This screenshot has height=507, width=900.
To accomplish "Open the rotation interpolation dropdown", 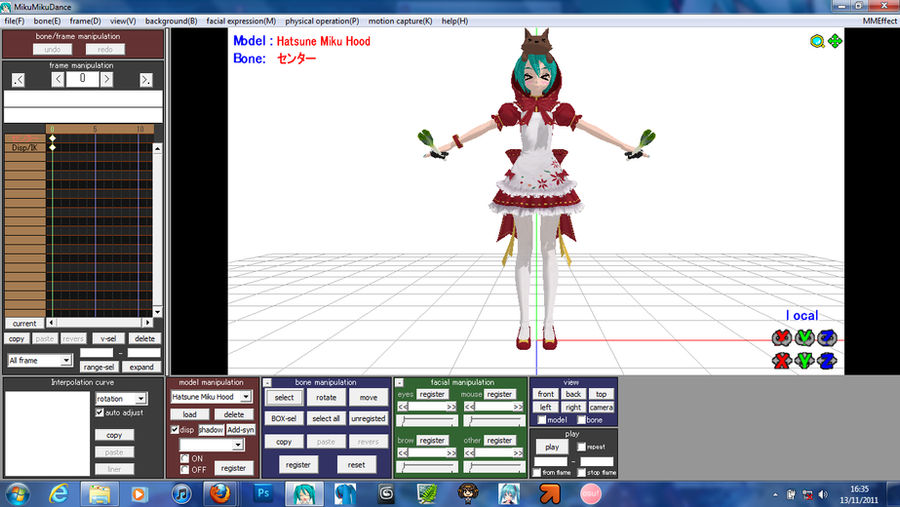I will [x=141, y=398].
